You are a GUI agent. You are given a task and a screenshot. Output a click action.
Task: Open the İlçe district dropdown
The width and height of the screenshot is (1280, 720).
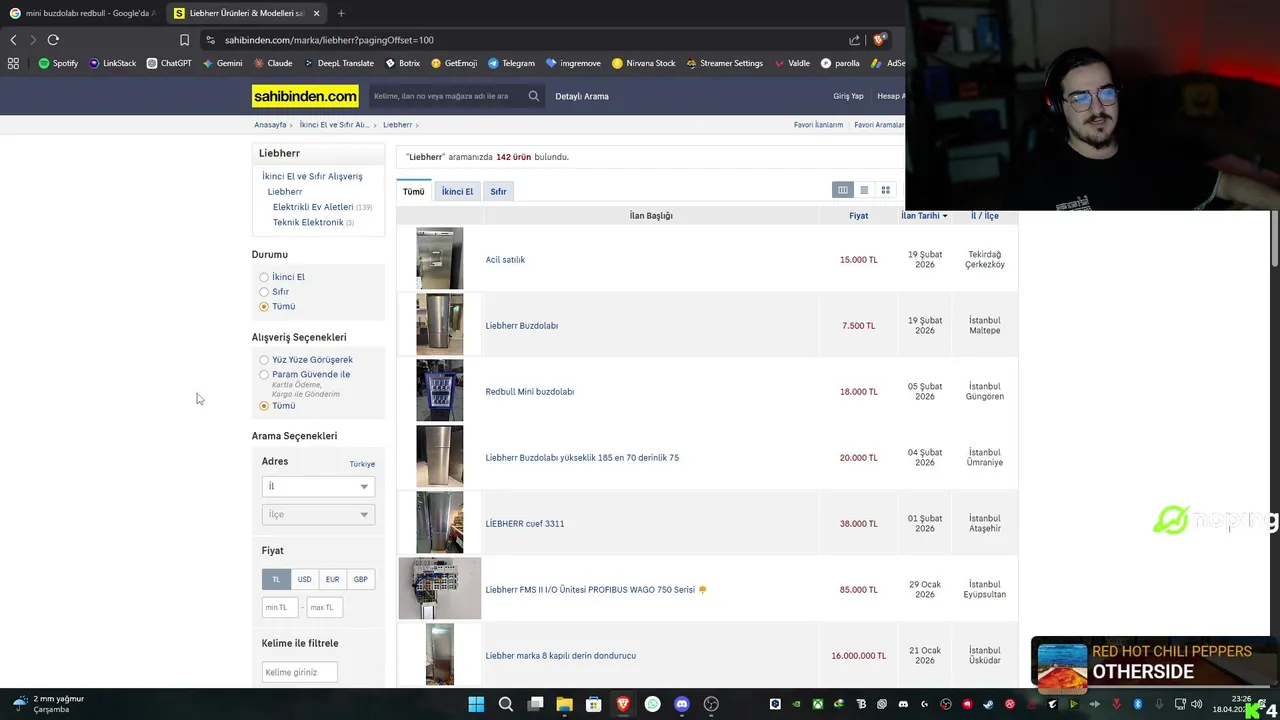click(x=318, y=514)
